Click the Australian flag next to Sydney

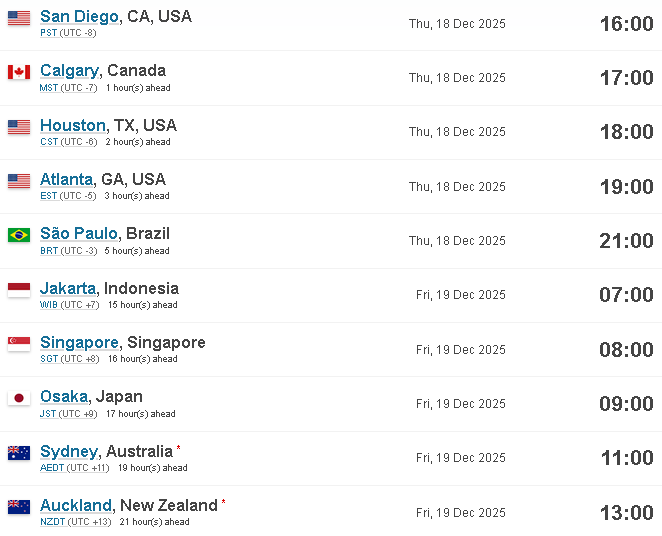[x=19, y=453]
